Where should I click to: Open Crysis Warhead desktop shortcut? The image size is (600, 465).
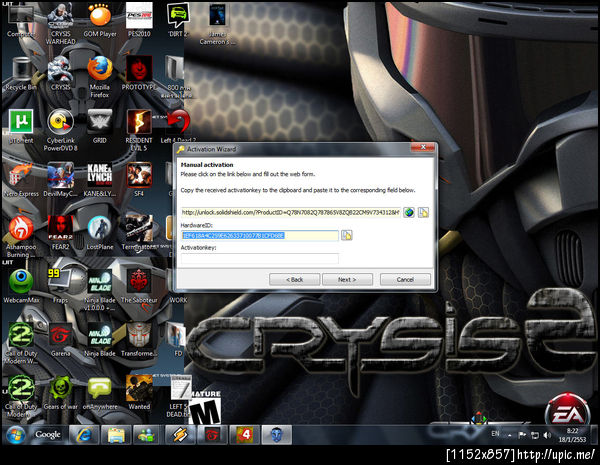60,23
